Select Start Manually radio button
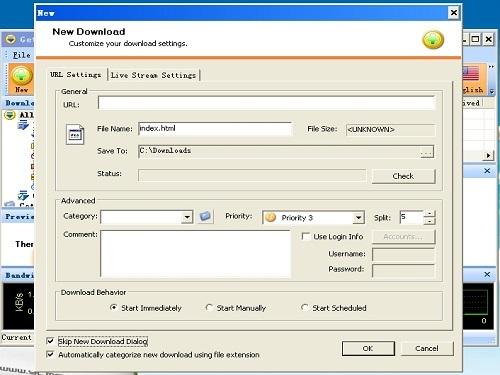Screen dimensions: 500x375 pyautogui.click(x=209, y=307)
